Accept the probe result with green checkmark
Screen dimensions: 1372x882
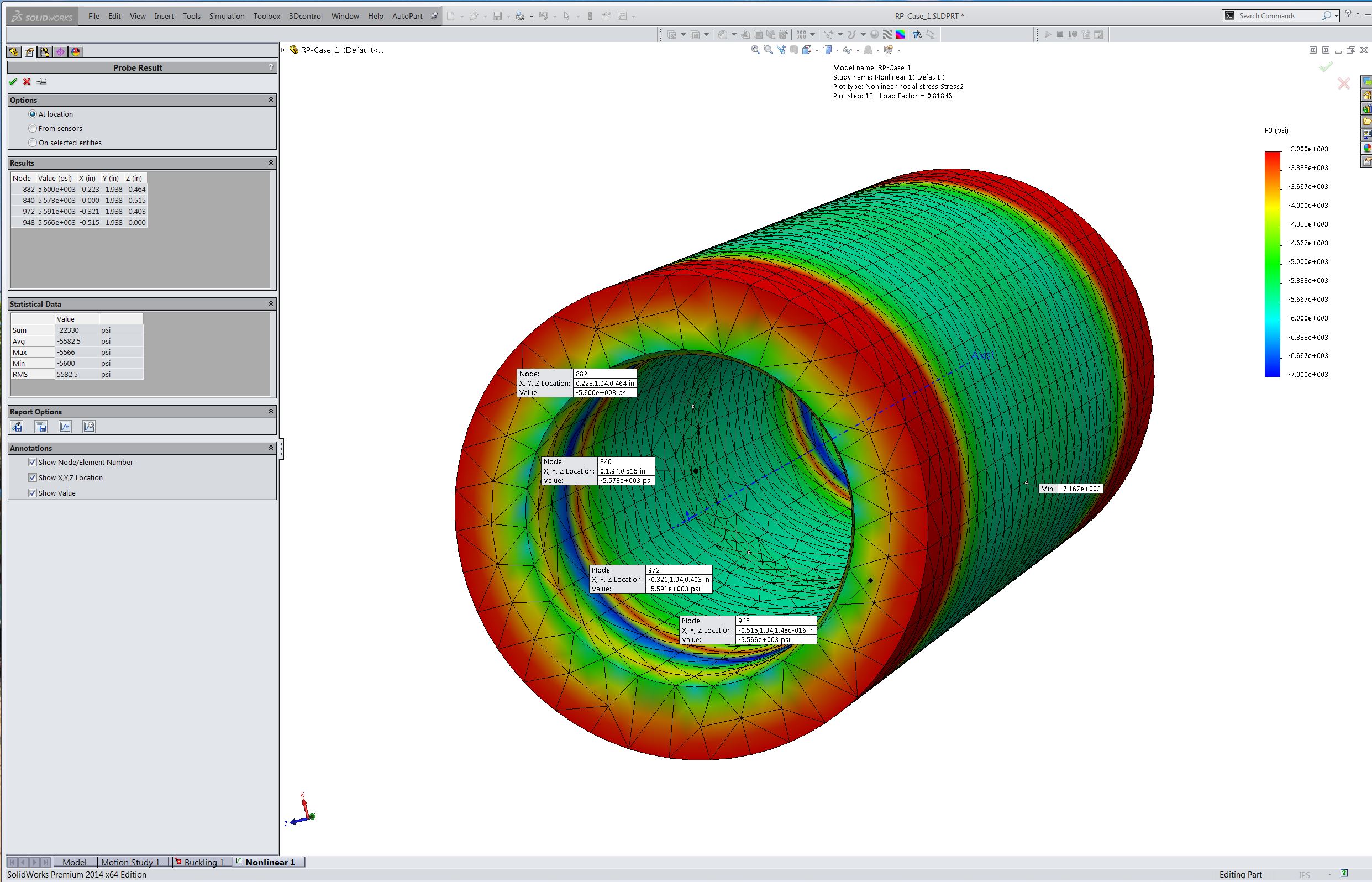click(x=13, y=82)
